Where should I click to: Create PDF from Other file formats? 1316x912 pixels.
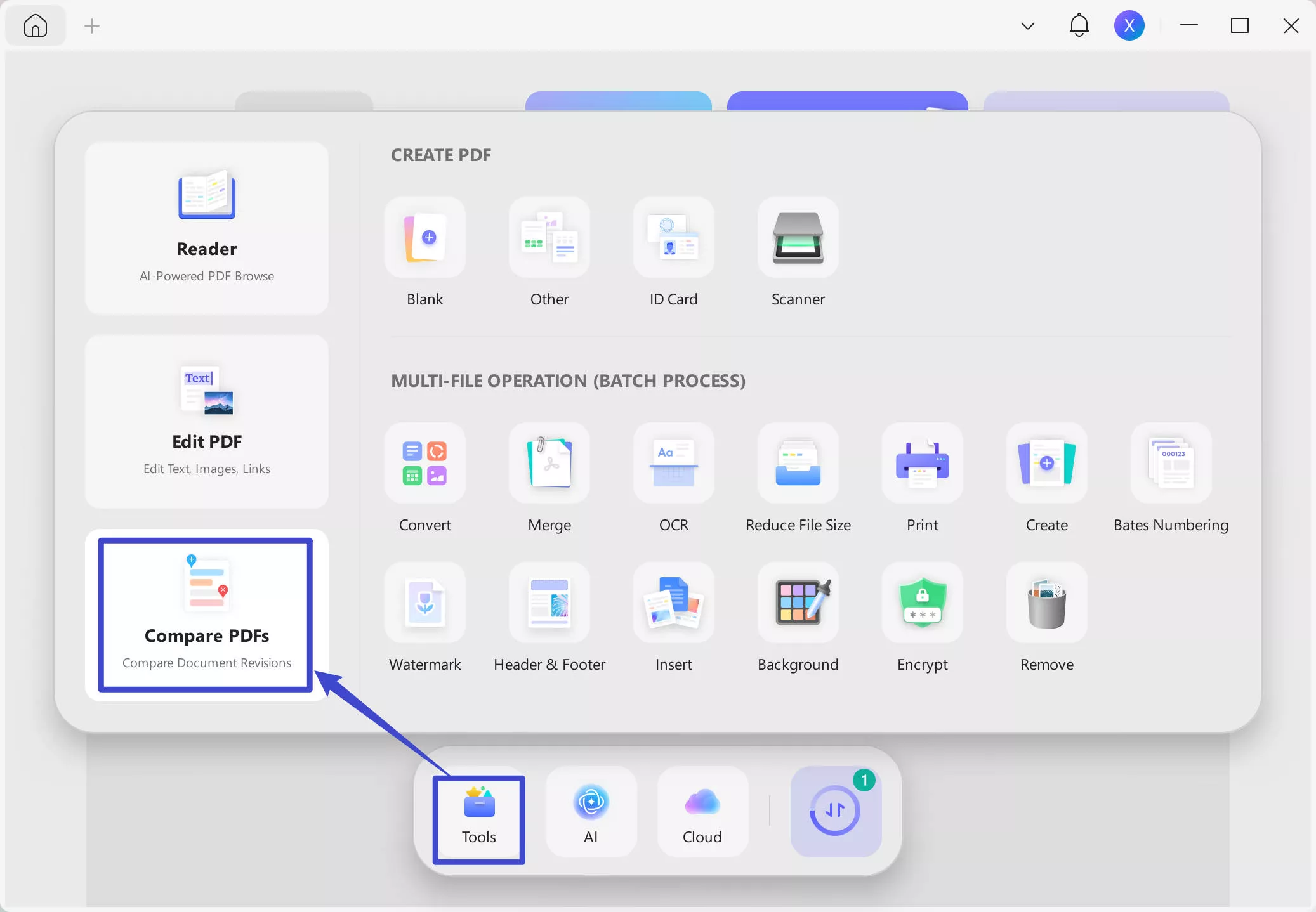point(548,238)
